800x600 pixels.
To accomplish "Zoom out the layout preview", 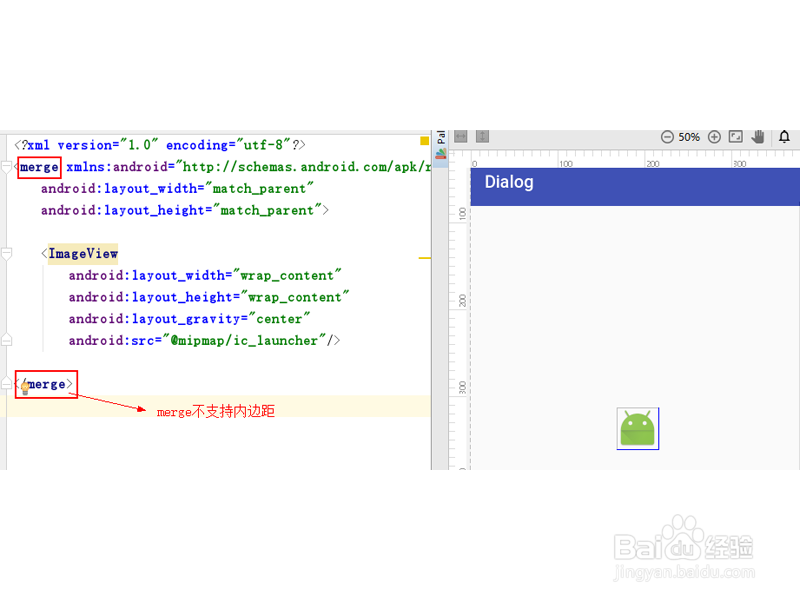I will [667, 137].
